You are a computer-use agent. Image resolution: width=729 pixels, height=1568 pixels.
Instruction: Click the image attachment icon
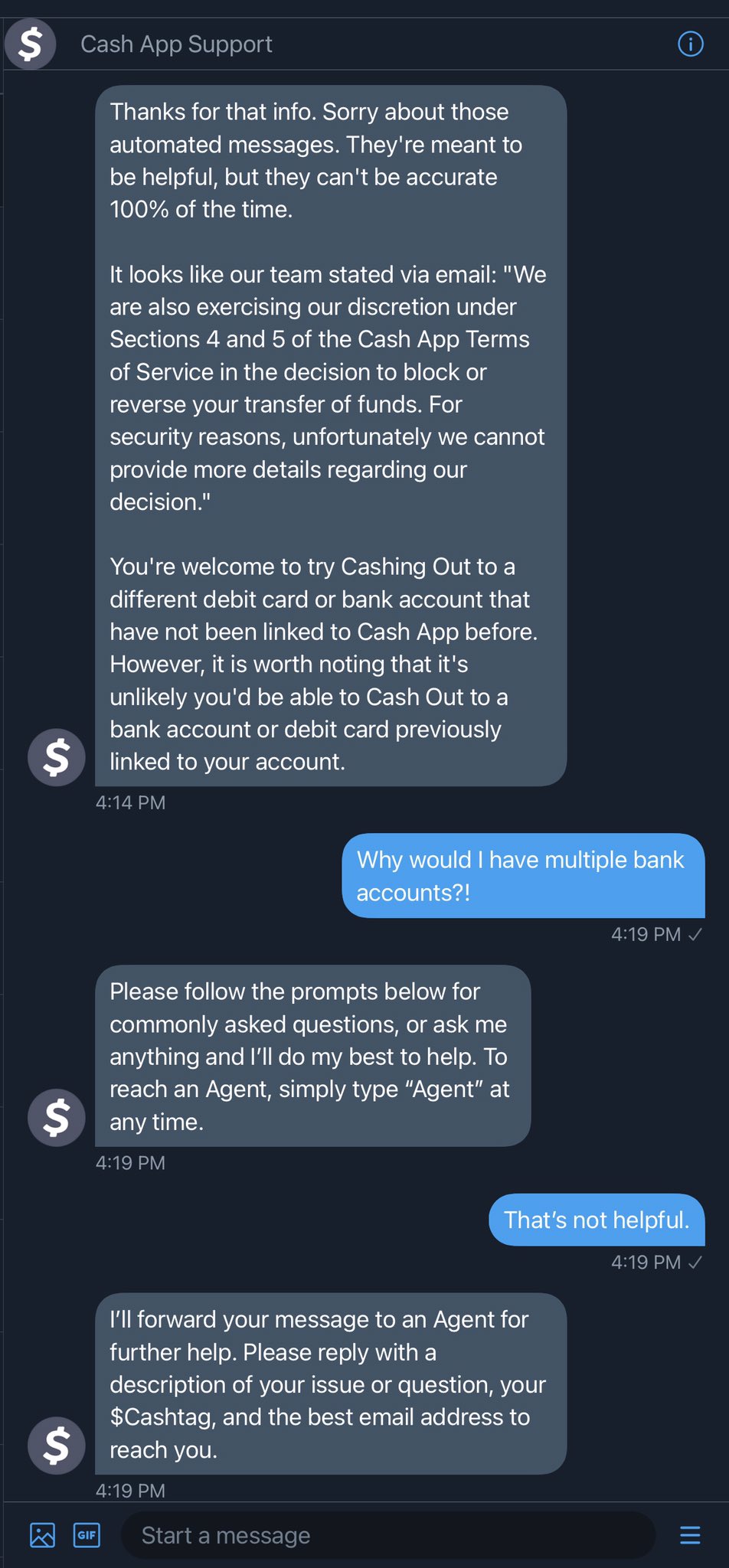tap(42, 1535)
